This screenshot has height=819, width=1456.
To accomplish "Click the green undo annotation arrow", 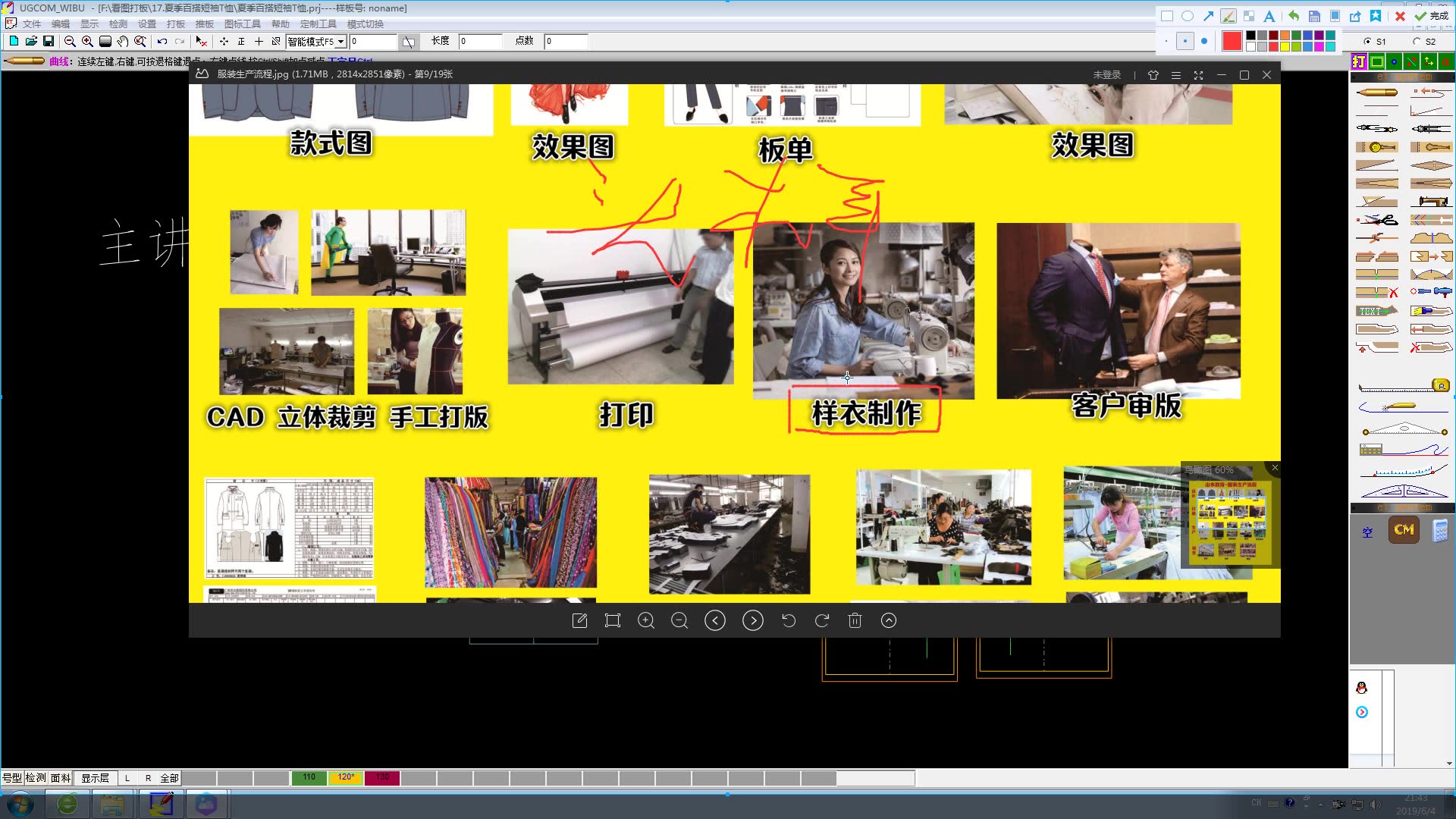I will click(x=1294, y=16).
